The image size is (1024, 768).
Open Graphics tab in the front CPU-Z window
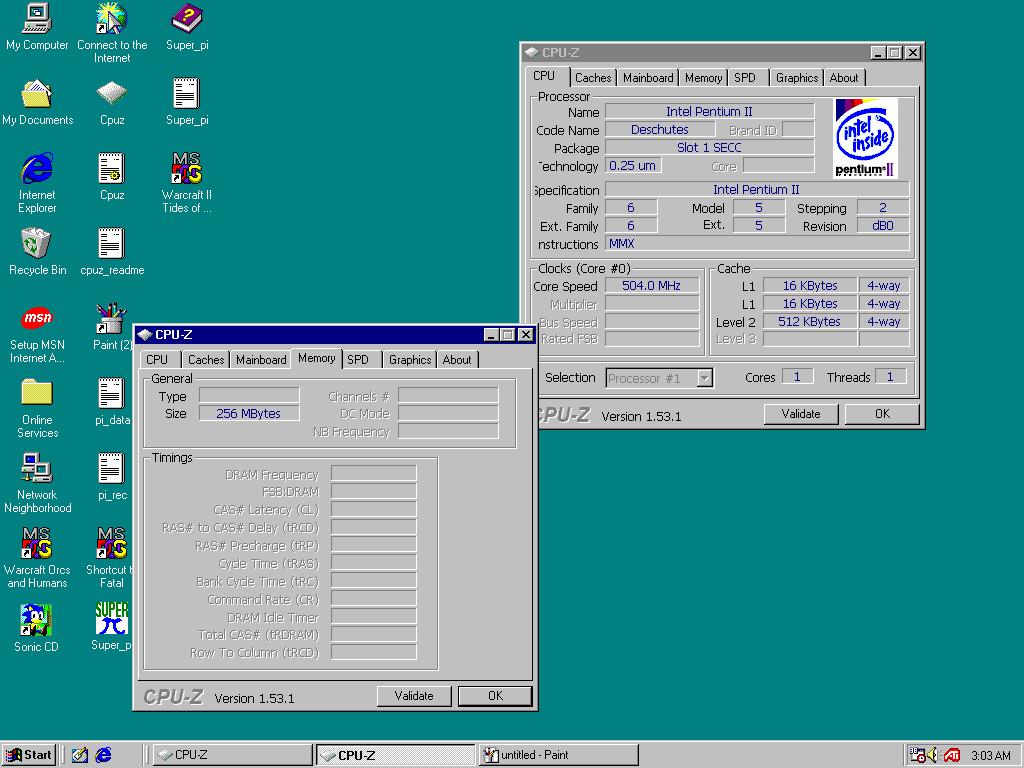[x=409, y=360]
